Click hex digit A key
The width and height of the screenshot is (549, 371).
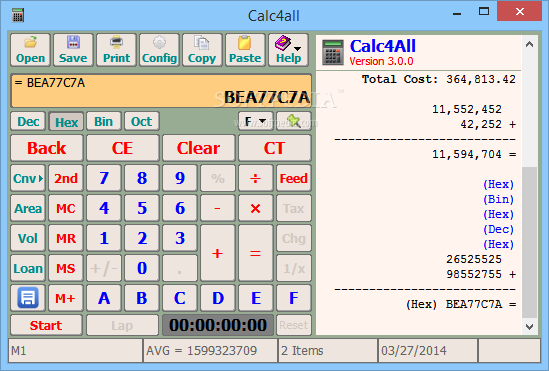tap(104, 298)
